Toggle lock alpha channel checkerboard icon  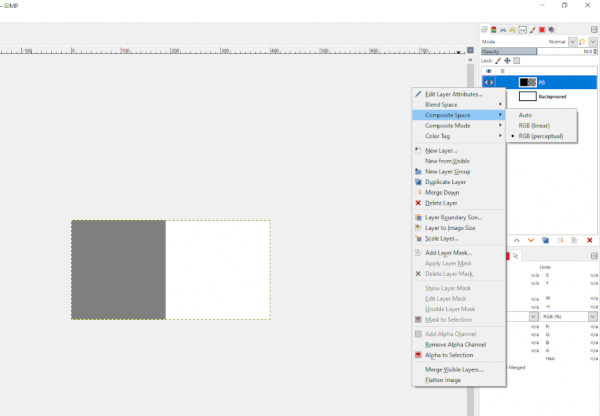tap(517, 60)
